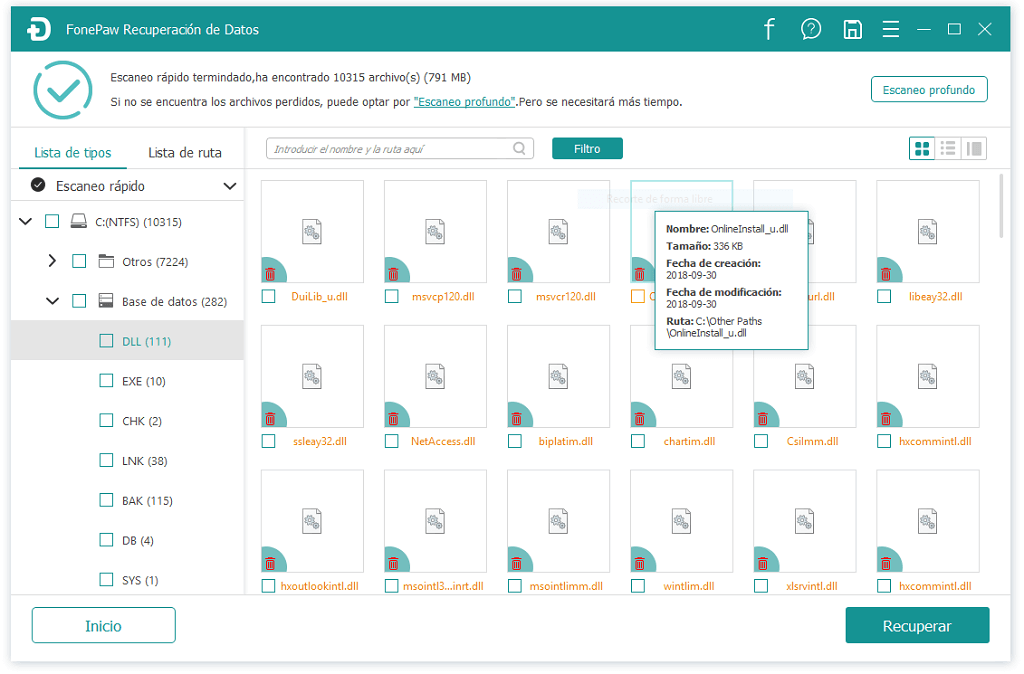This screenshot has height=674, width=1024.
Task: Switch to thumbnail grid view
Action: coord(922,149)
